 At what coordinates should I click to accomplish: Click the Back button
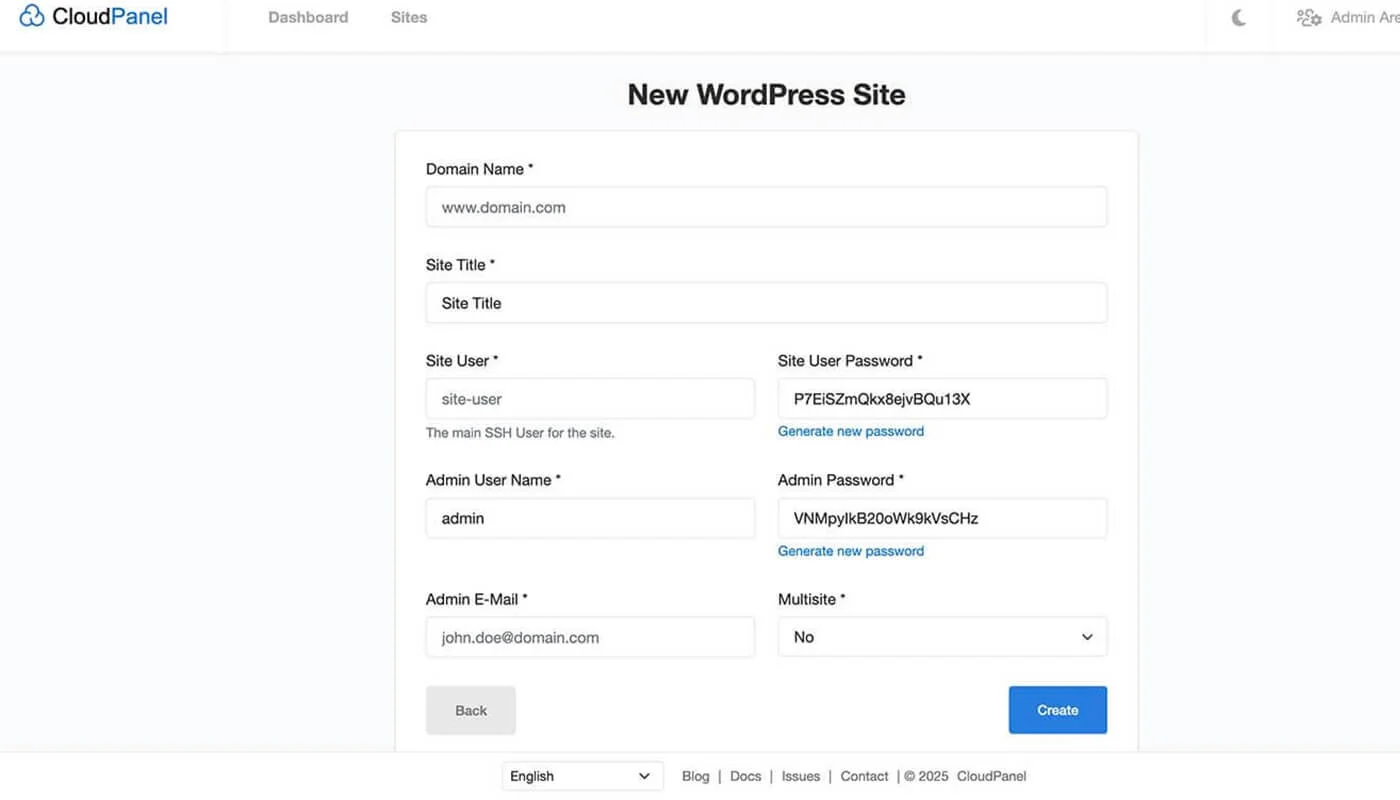point(470,709)
